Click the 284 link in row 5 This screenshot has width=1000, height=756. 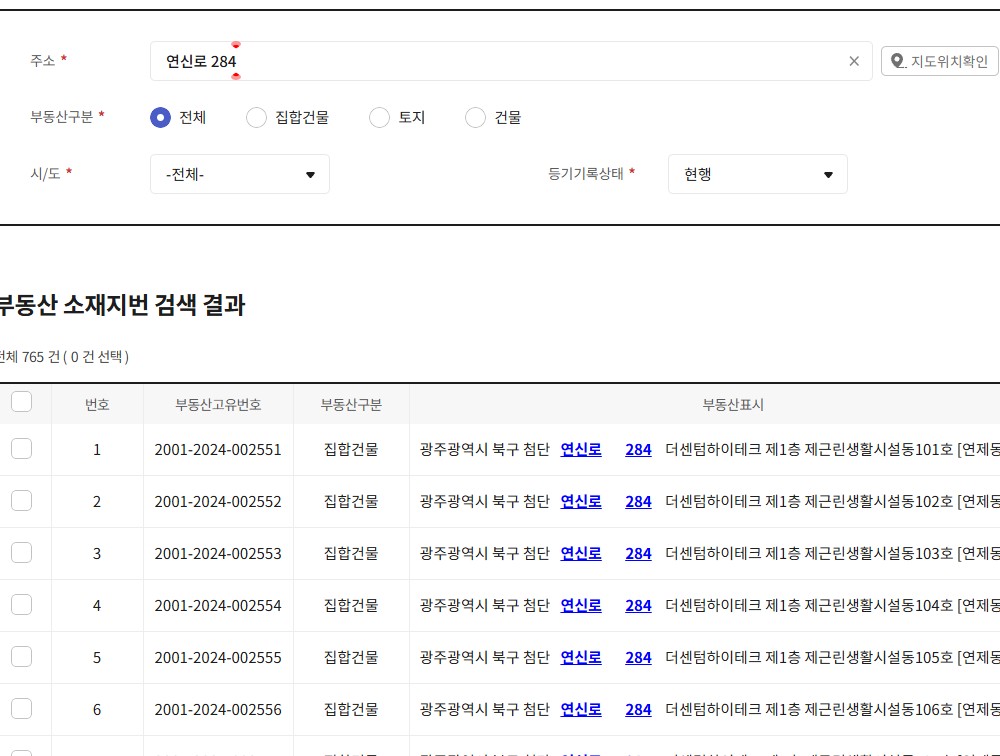pyautogui.click(x=638, y=658)
